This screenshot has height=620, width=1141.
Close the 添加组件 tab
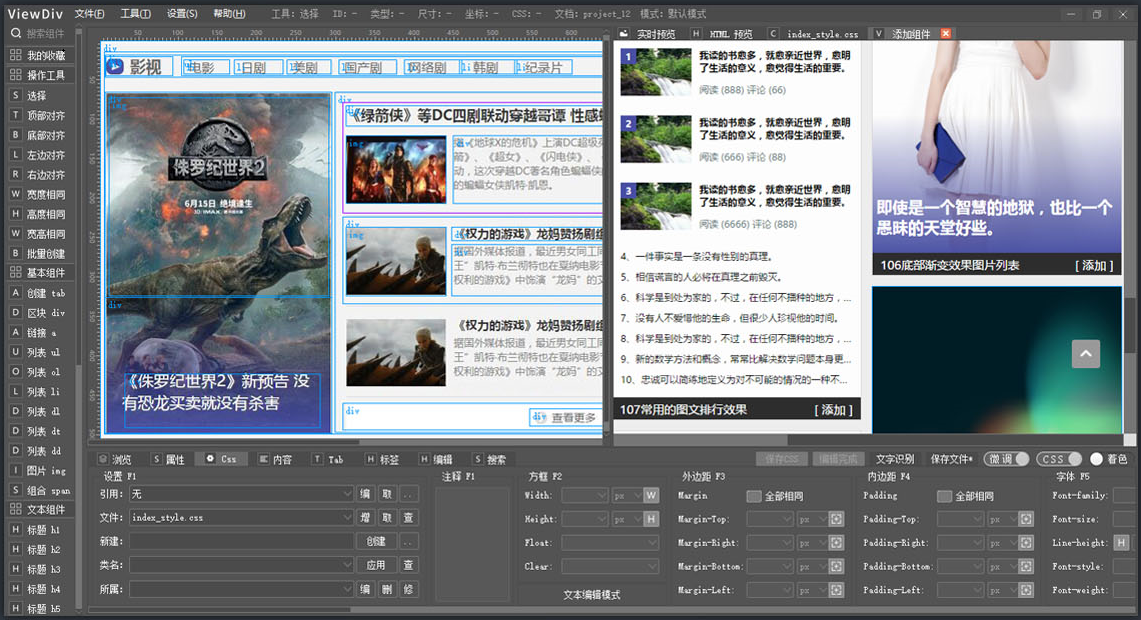(945, 34)
